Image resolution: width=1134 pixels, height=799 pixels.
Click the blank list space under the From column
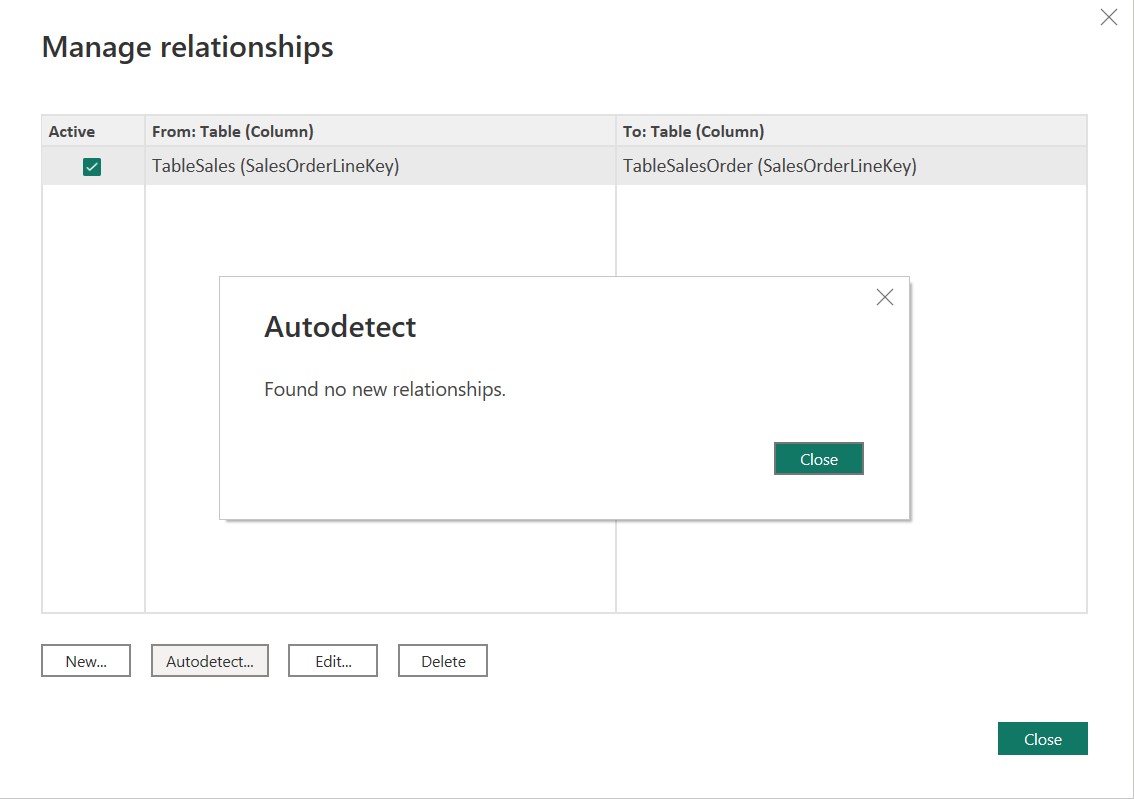[x=182, y=398]
